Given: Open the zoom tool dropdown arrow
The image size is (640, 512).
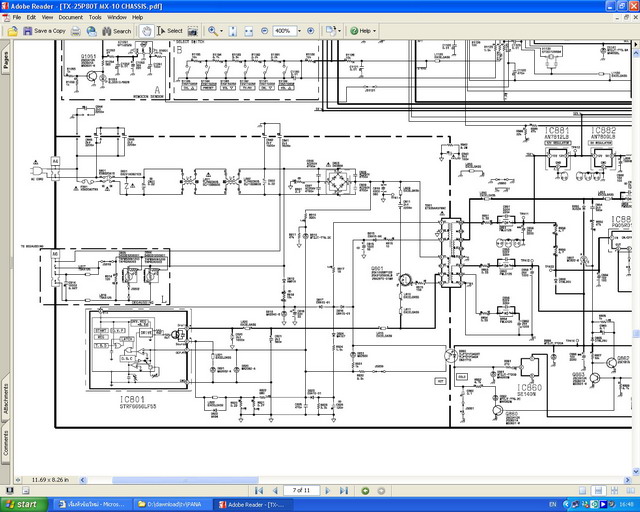Looking at the screenshot, I should click(222, 31).
